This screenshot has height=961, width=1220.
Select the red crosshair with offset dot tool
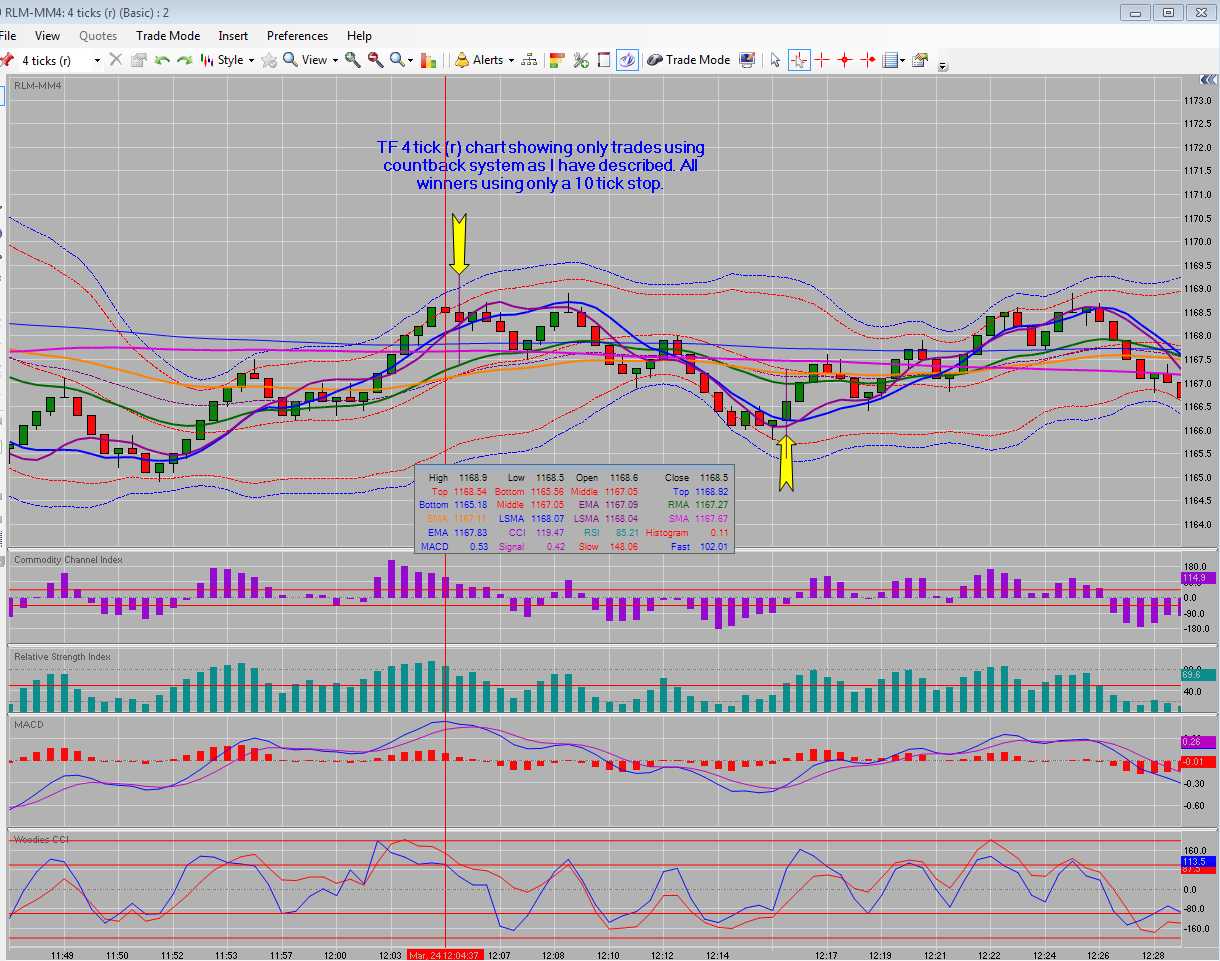(868, 60)
